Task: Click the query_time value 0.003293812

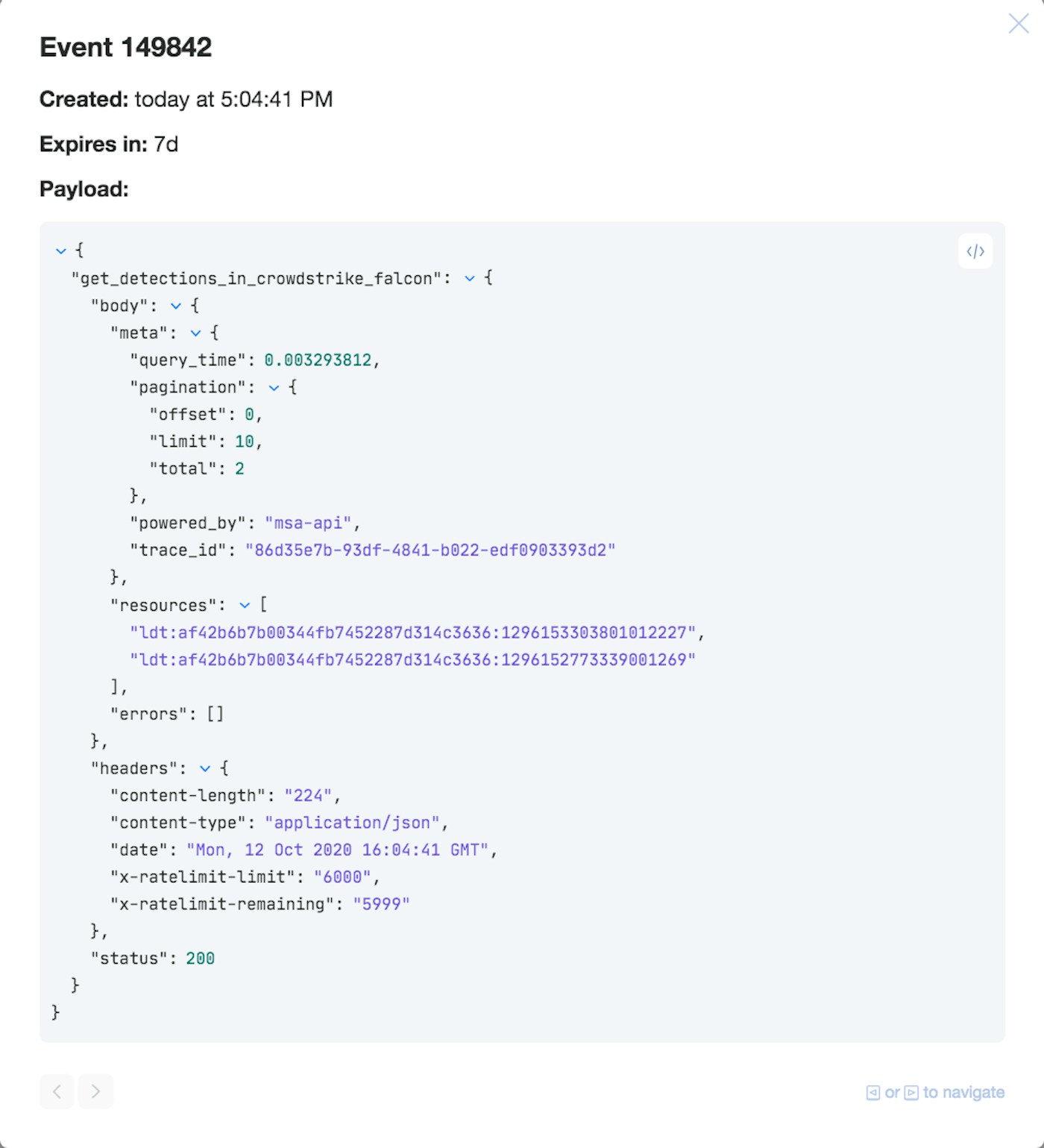Action: pyautogui.click(x=318, y=360)
